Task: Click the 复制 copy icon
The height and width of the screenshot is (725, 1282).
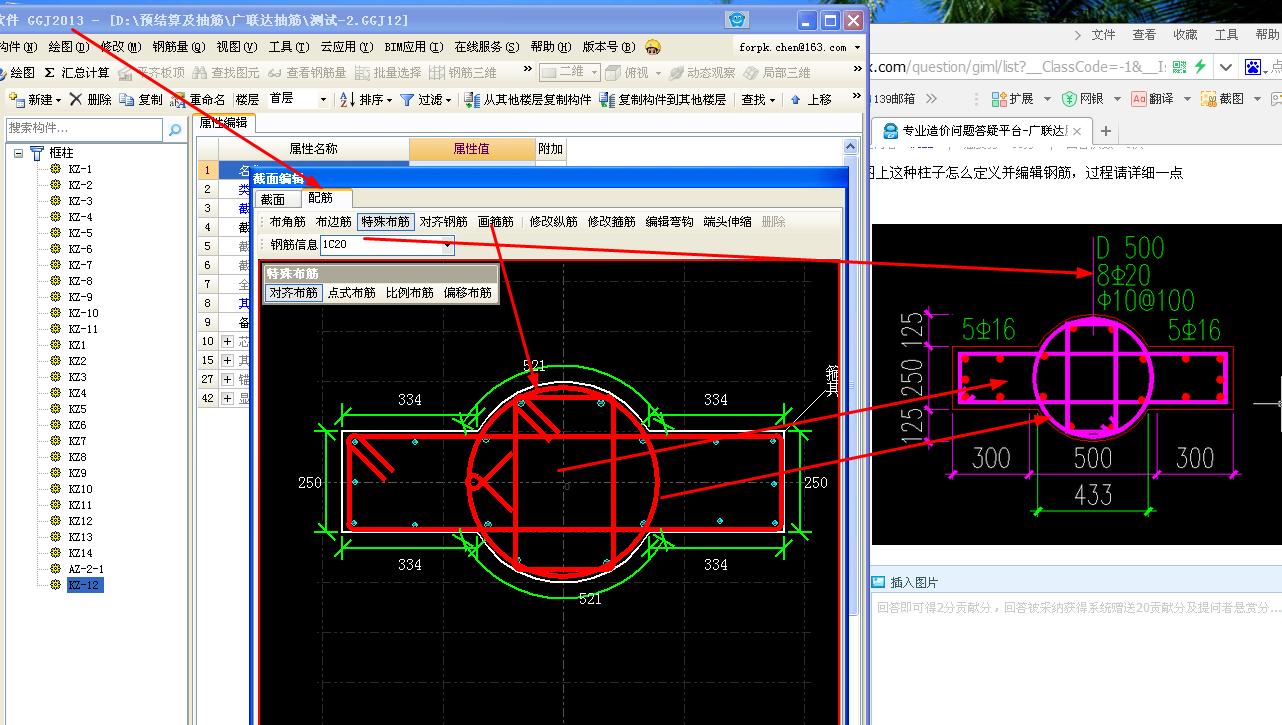Action: [x=127, y=100]
